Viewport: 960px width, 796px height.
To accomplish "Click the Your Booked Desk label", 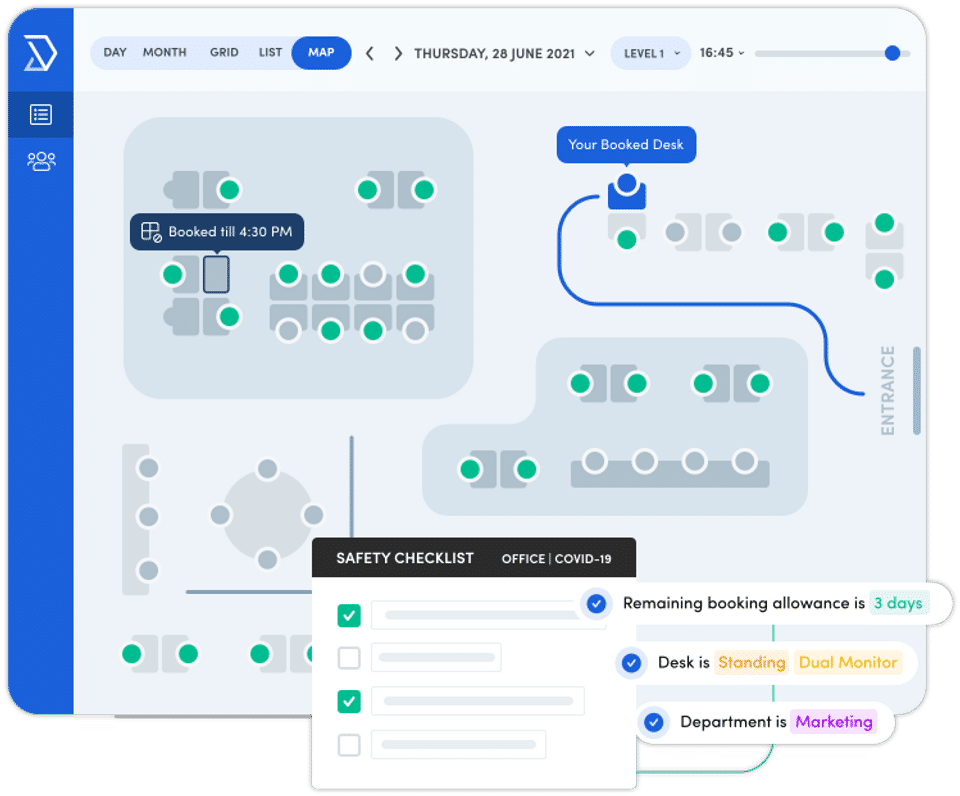I will tap(626, 145).
